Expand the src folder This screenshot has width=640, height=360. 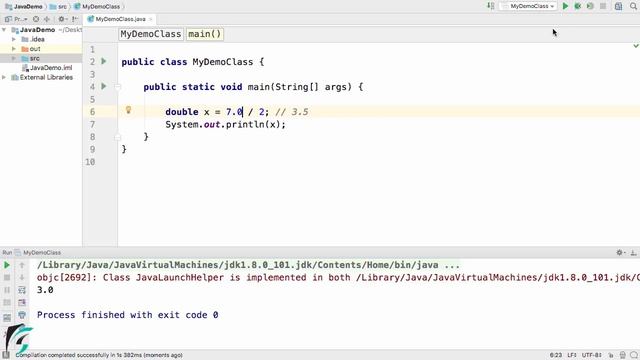[14, 58]
